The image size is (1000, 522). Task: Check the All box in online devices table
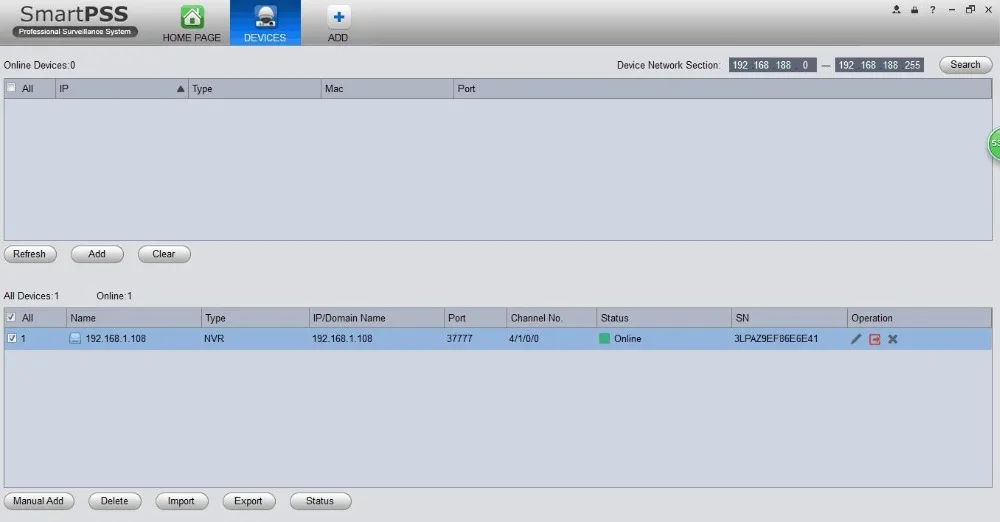tap(11, 88)
